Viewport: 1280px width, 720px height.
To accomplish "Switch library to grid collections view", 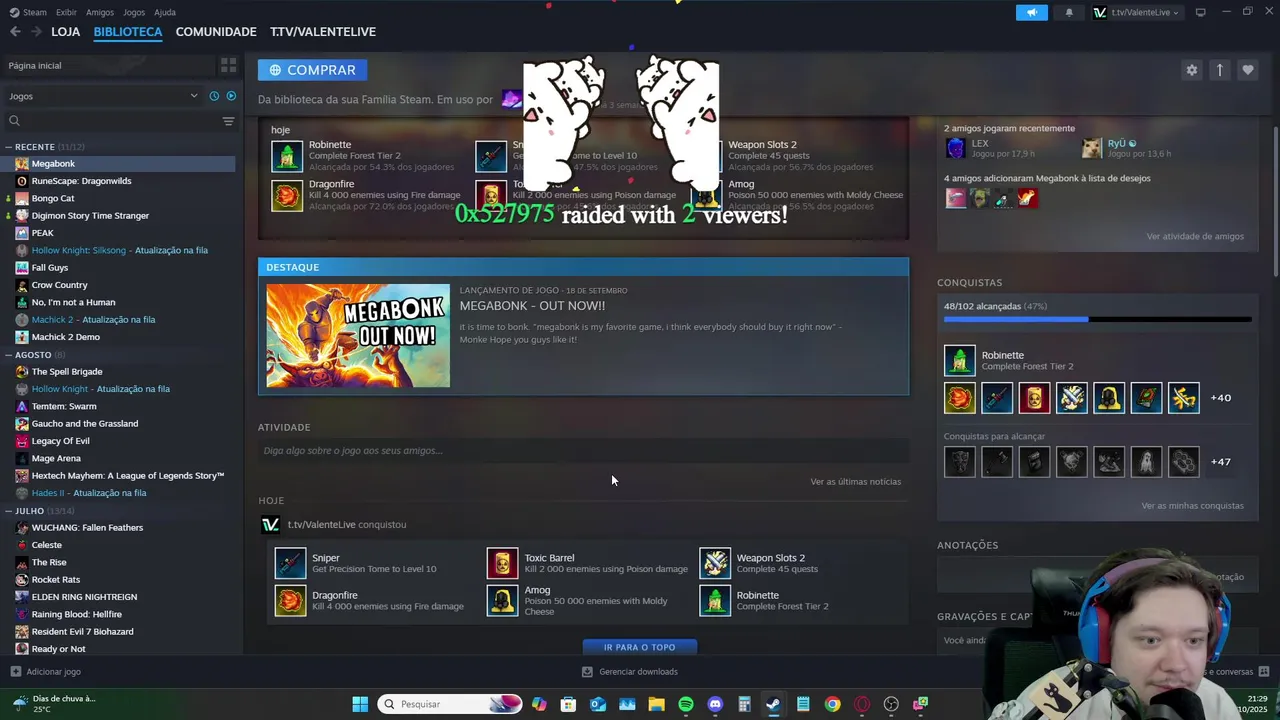I will pyautogui.click(x=228, y=65).
